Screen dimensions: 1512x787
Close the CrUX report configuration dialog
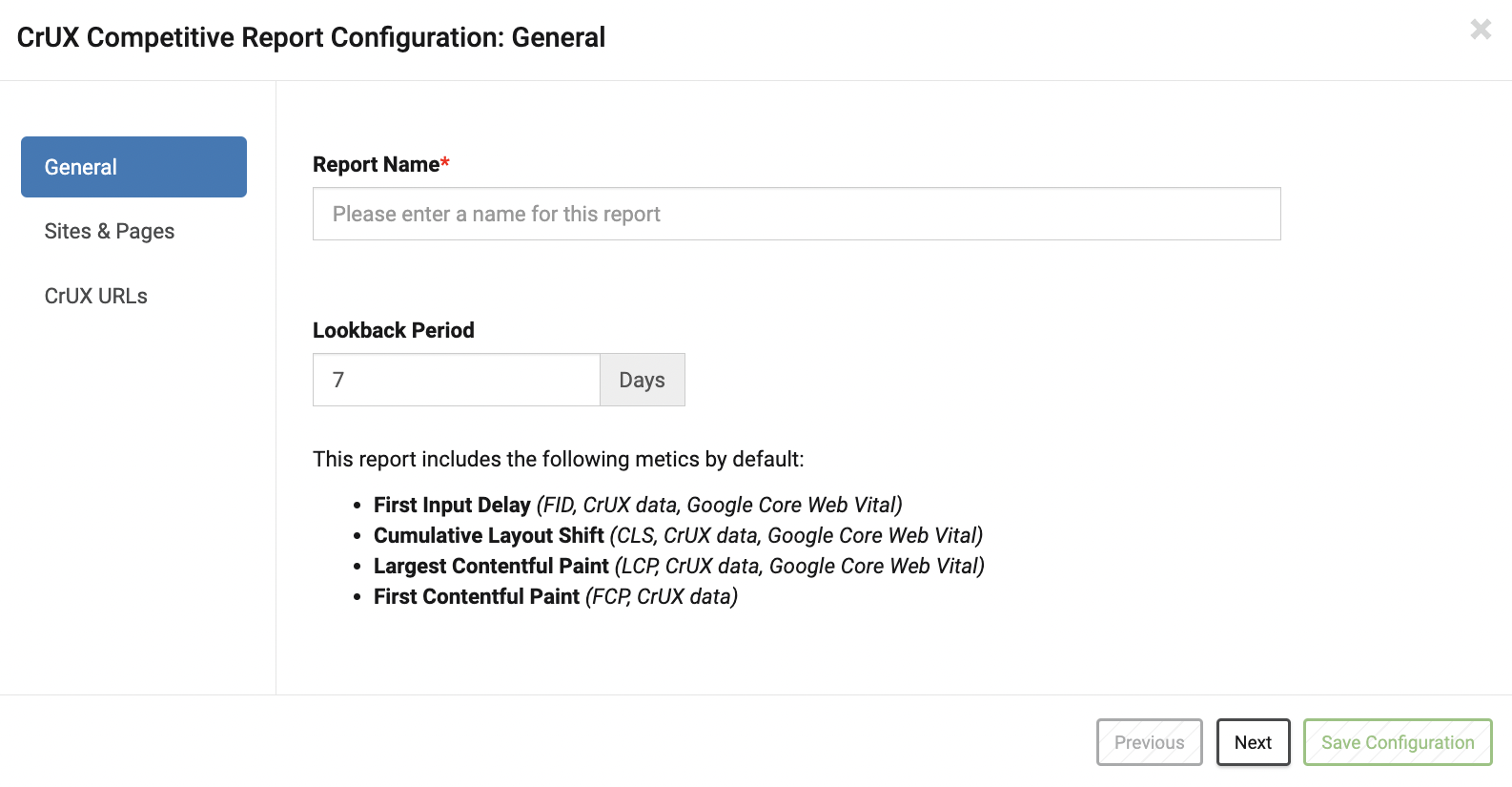tap(1481, 30)
